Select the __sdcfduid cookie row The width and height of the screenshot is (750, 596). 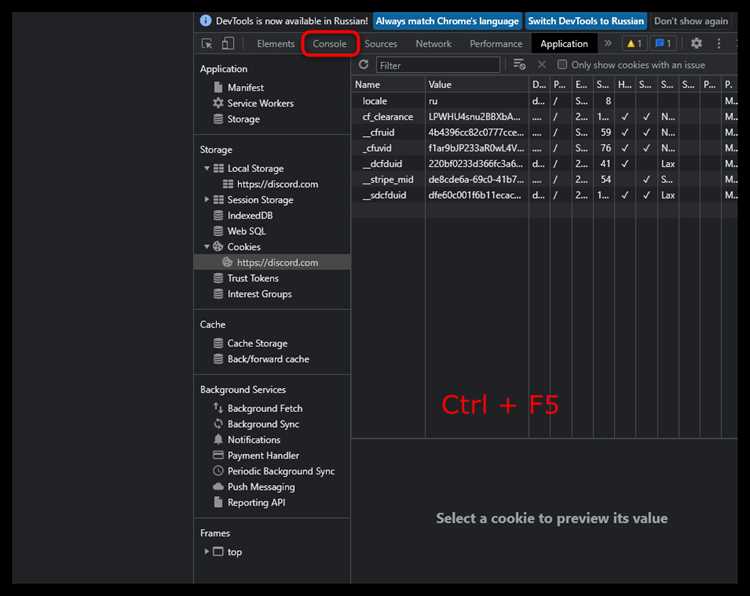pos(544,195)
